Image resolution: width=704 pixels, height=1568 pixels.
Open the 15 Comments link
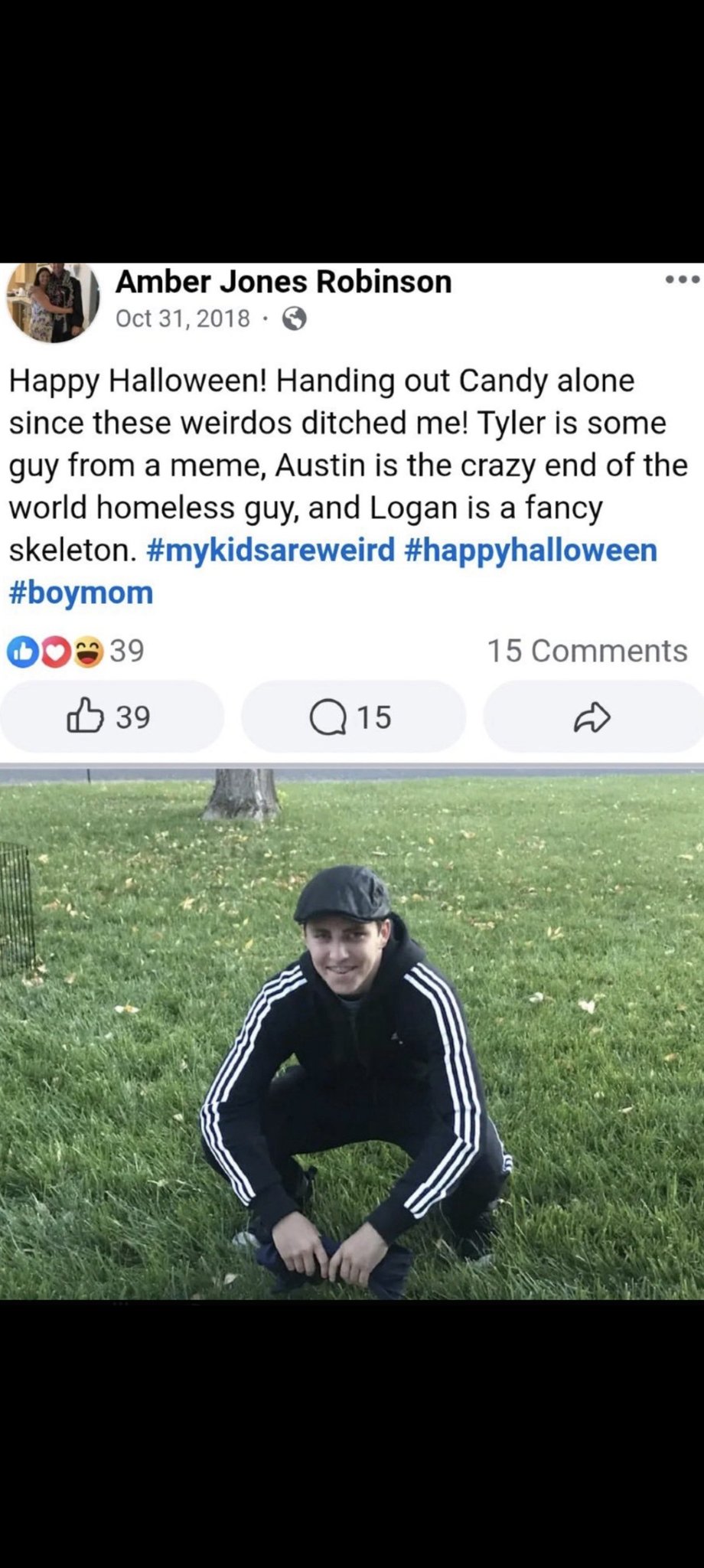click(587, 651)
